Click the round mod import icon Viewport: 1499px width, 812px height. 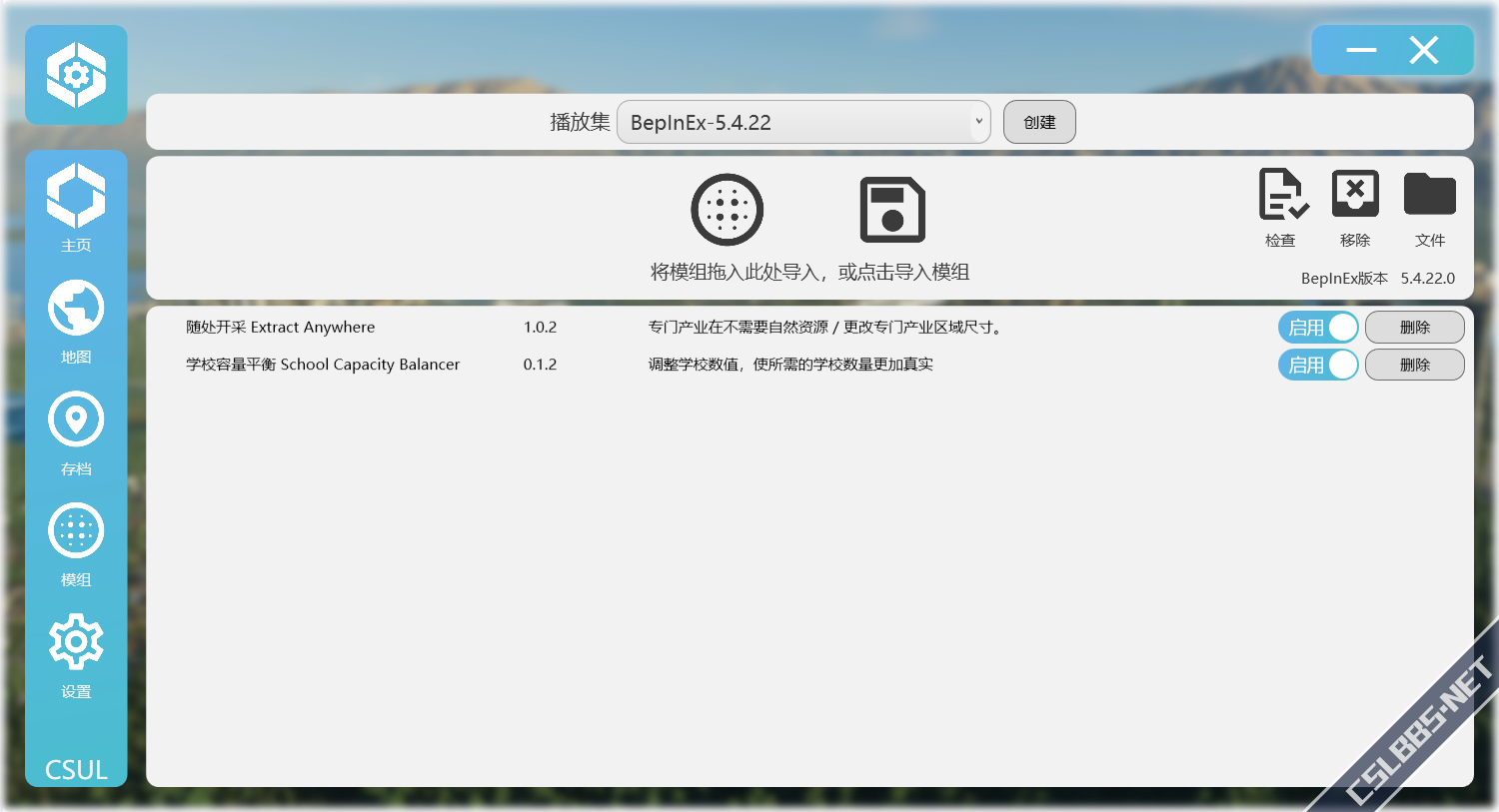728,210
